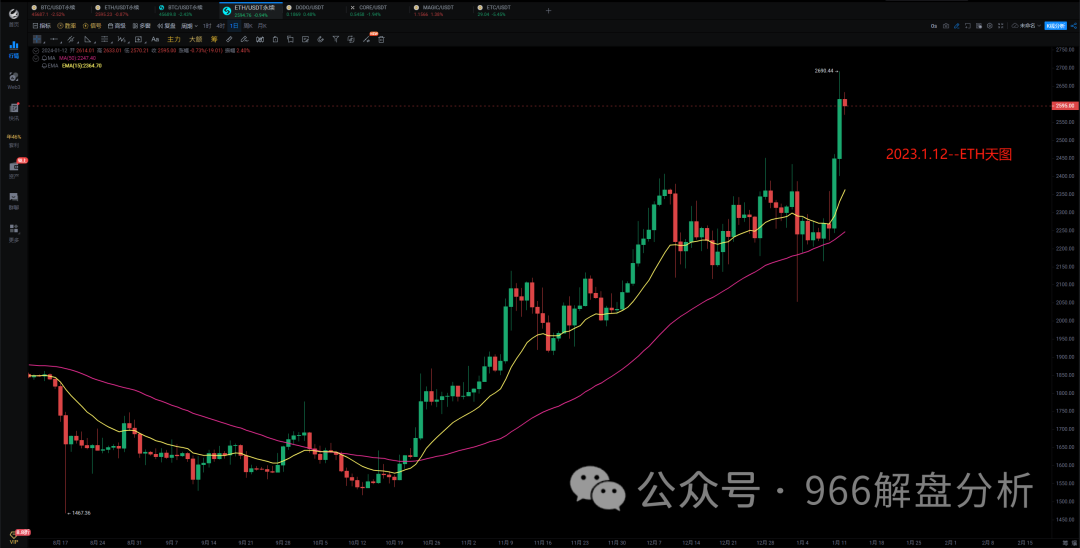Toggle the MA alert bell icon
1080x548 pixels.
[x=44, y=59]
